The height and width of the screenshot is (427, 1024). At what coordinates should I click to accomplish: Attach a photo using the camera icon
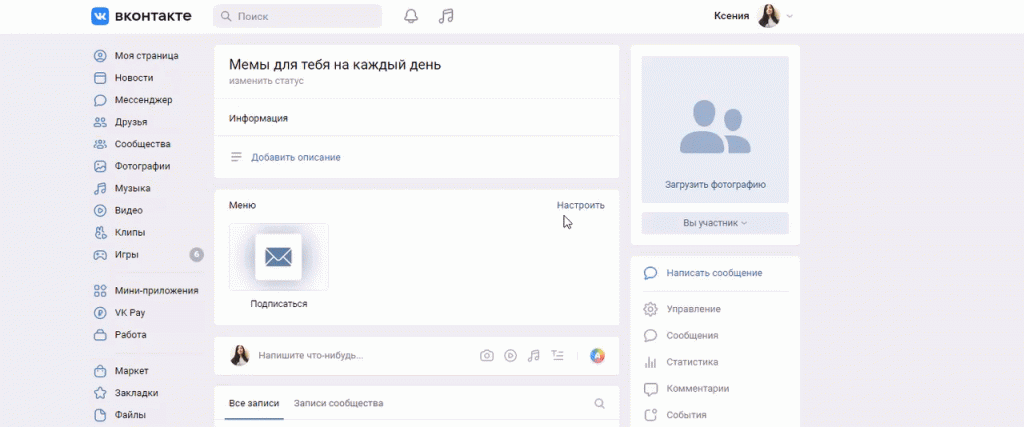tap(486, 355)
